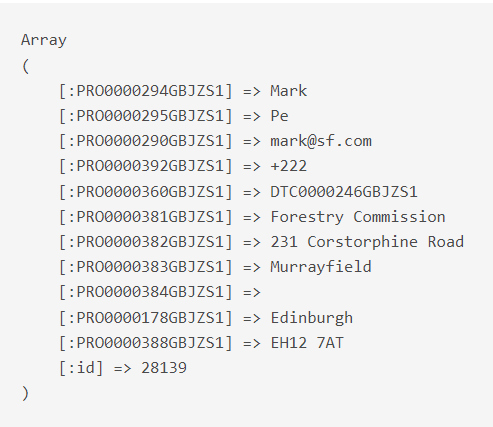
Task: Select the value Mark
Action: pyautogui.click(x=288, y=91)
